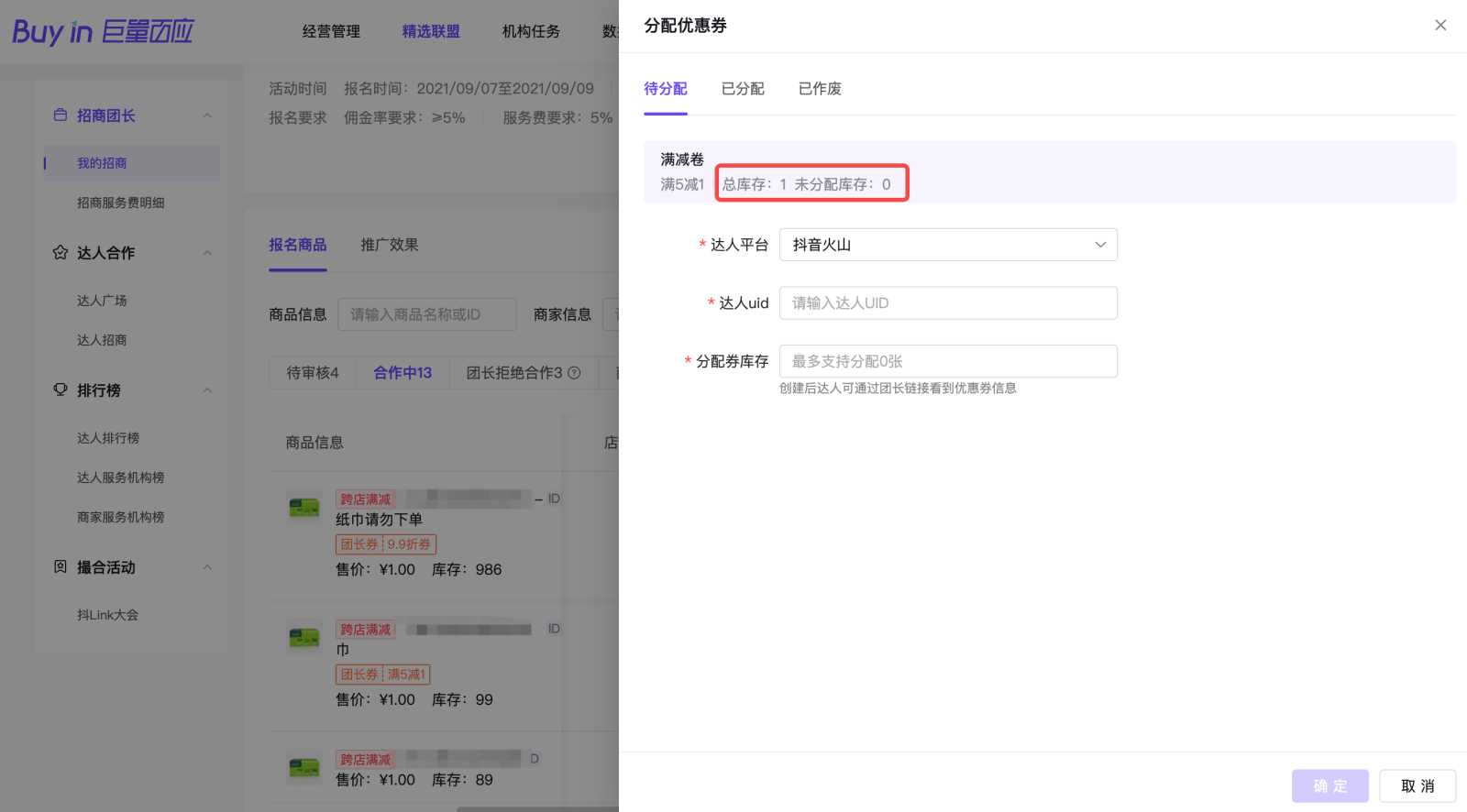Switch to the 报名商品 tab

coord(298,245)
